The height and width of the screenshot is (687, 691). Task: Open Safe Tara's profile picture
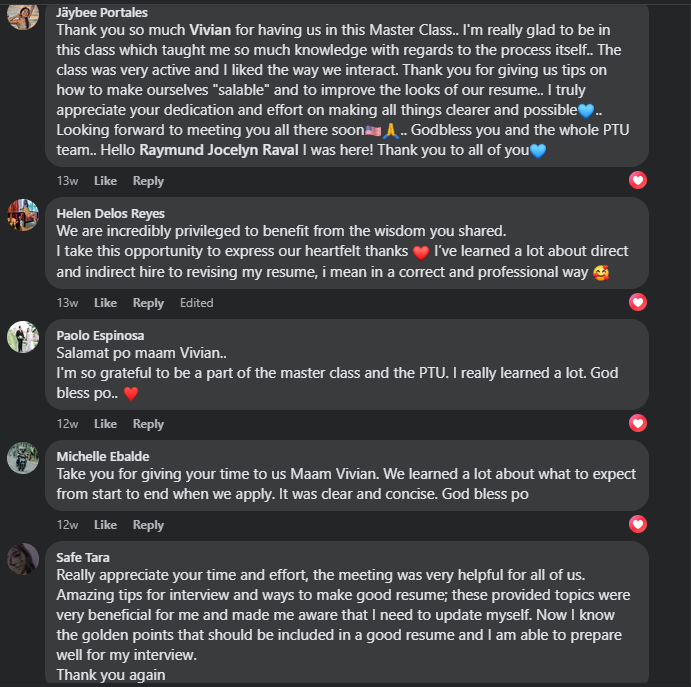point(23,558)
